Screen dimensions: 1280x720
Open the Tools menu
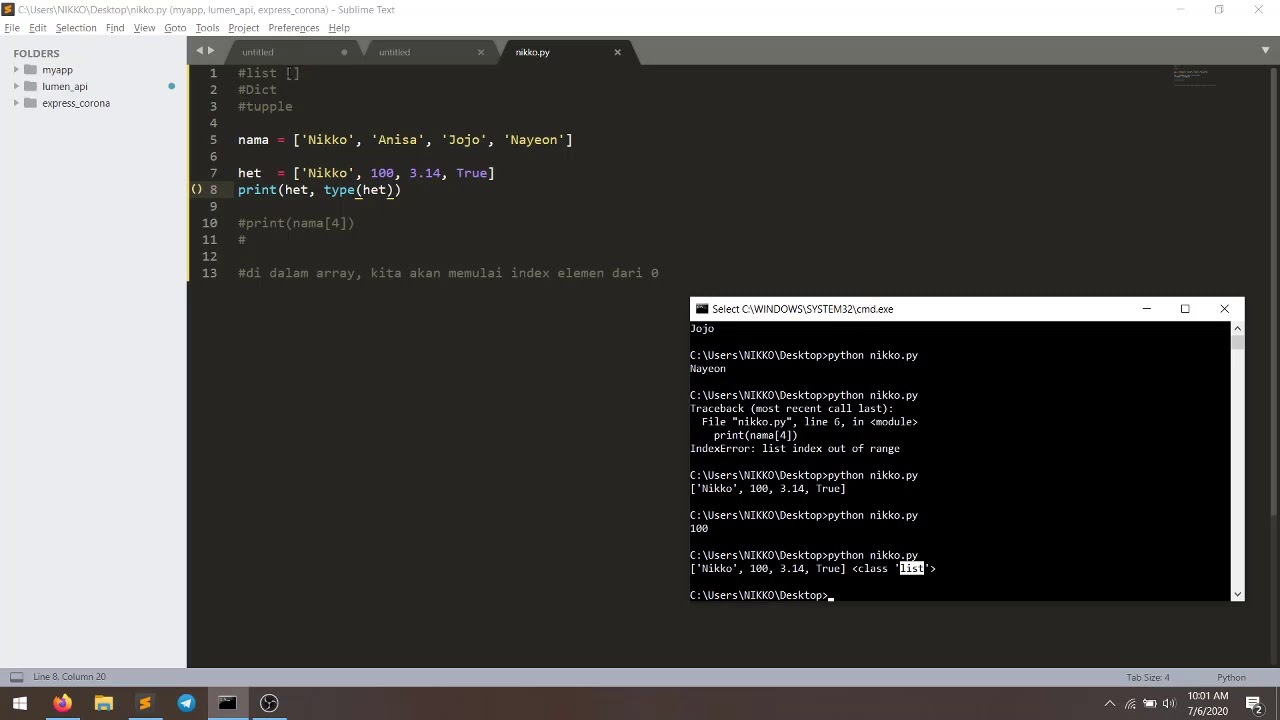coord(207,28)
